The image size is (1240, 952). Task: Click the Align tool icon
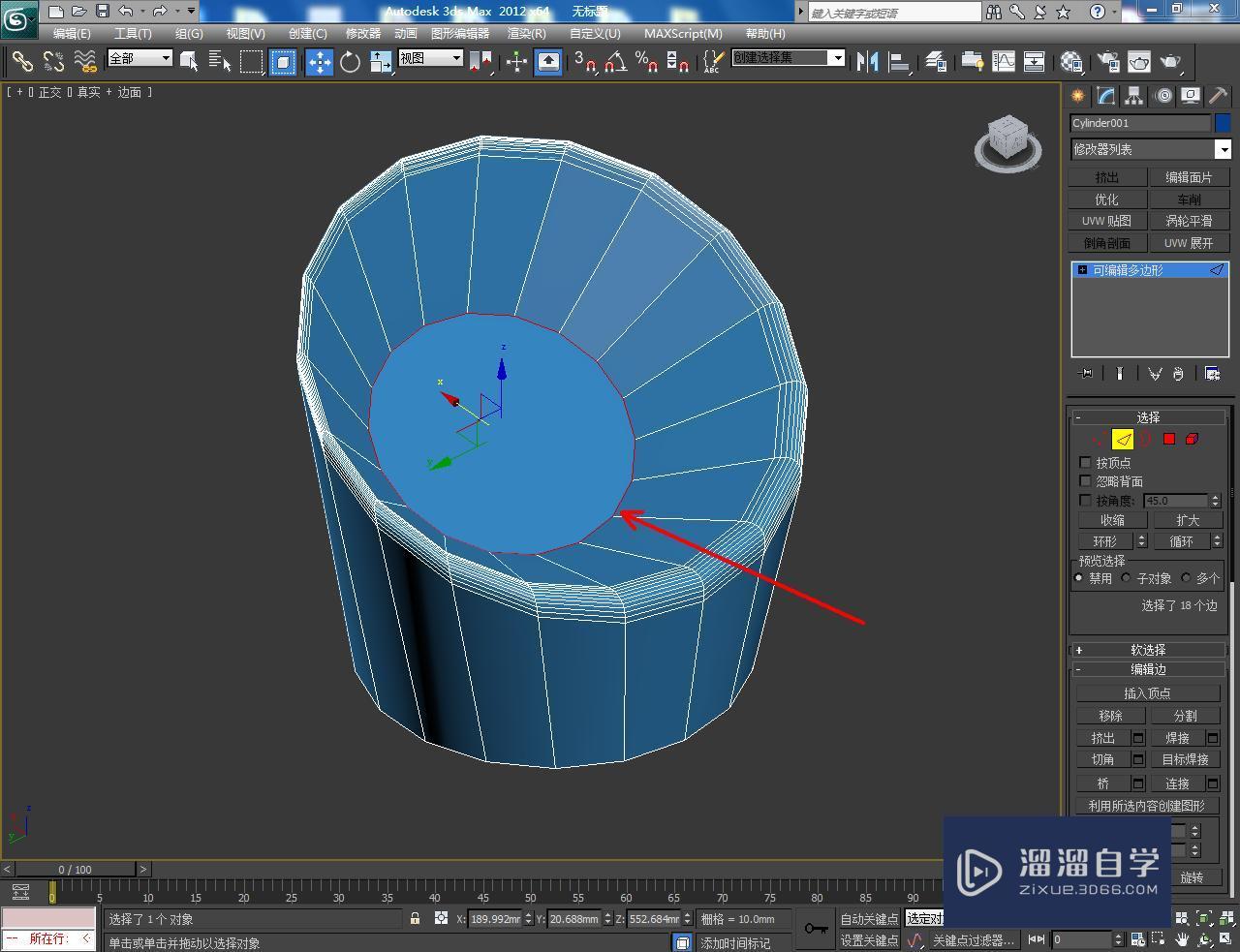tap(900, 62)
